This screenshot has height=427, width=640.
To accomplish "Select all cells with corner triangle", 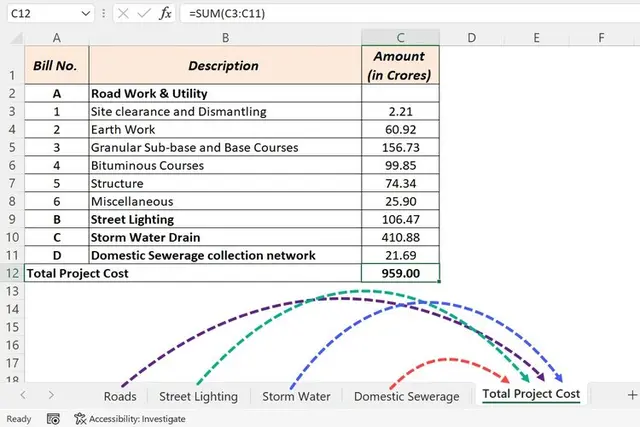I will point(16,38).
